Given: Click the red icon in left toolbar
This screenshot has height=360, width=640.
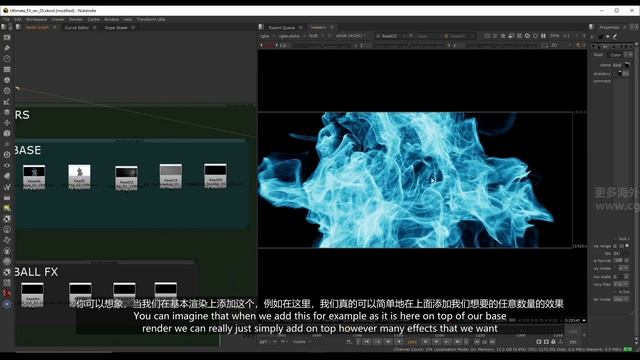Looking at the screenshot, I should (7, 293).
